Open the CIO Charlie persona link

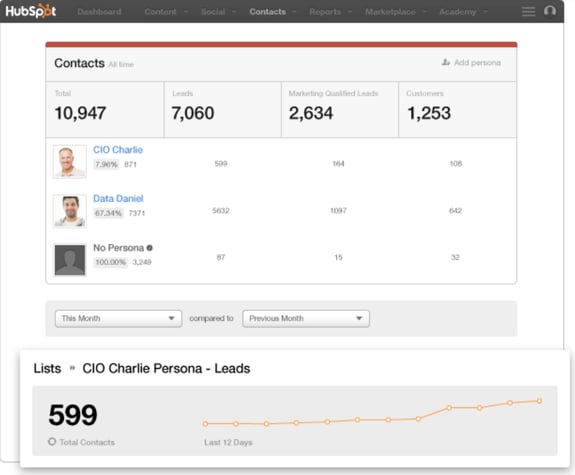(x=118, y=150)
